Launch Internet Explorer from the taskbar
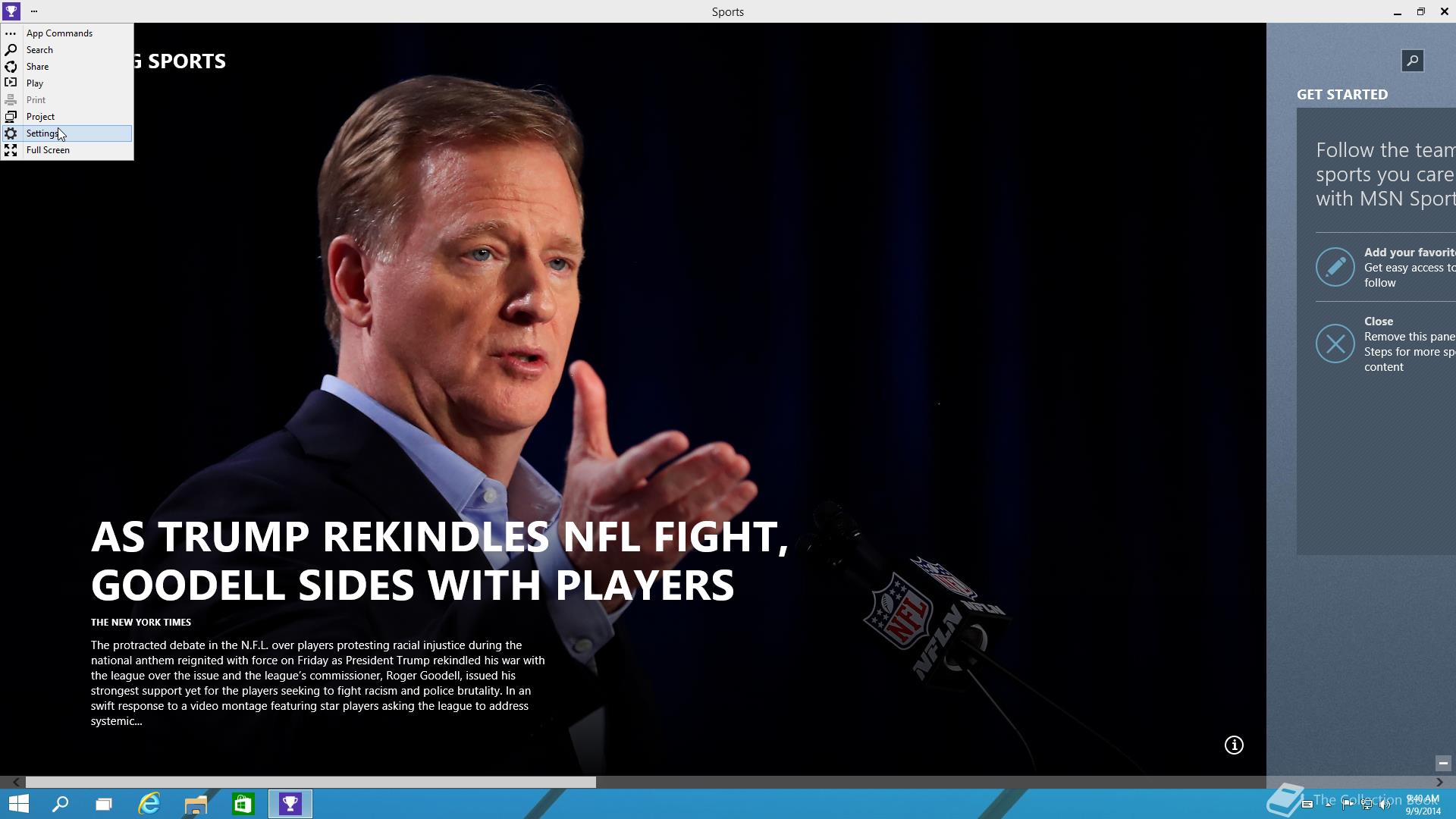The height and width of the screenshot is (819, 1456). [149, 804]
